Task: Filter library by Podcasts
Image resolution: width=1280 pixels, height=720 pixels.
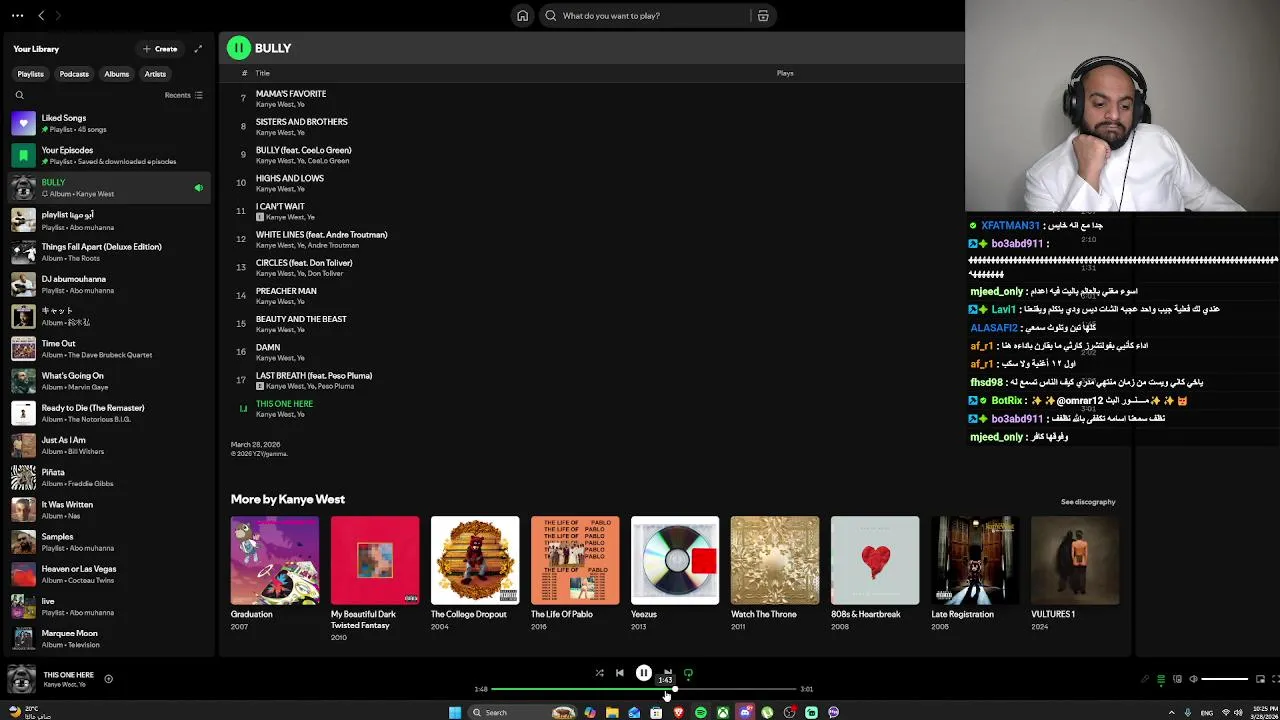Action: [74, 74]
